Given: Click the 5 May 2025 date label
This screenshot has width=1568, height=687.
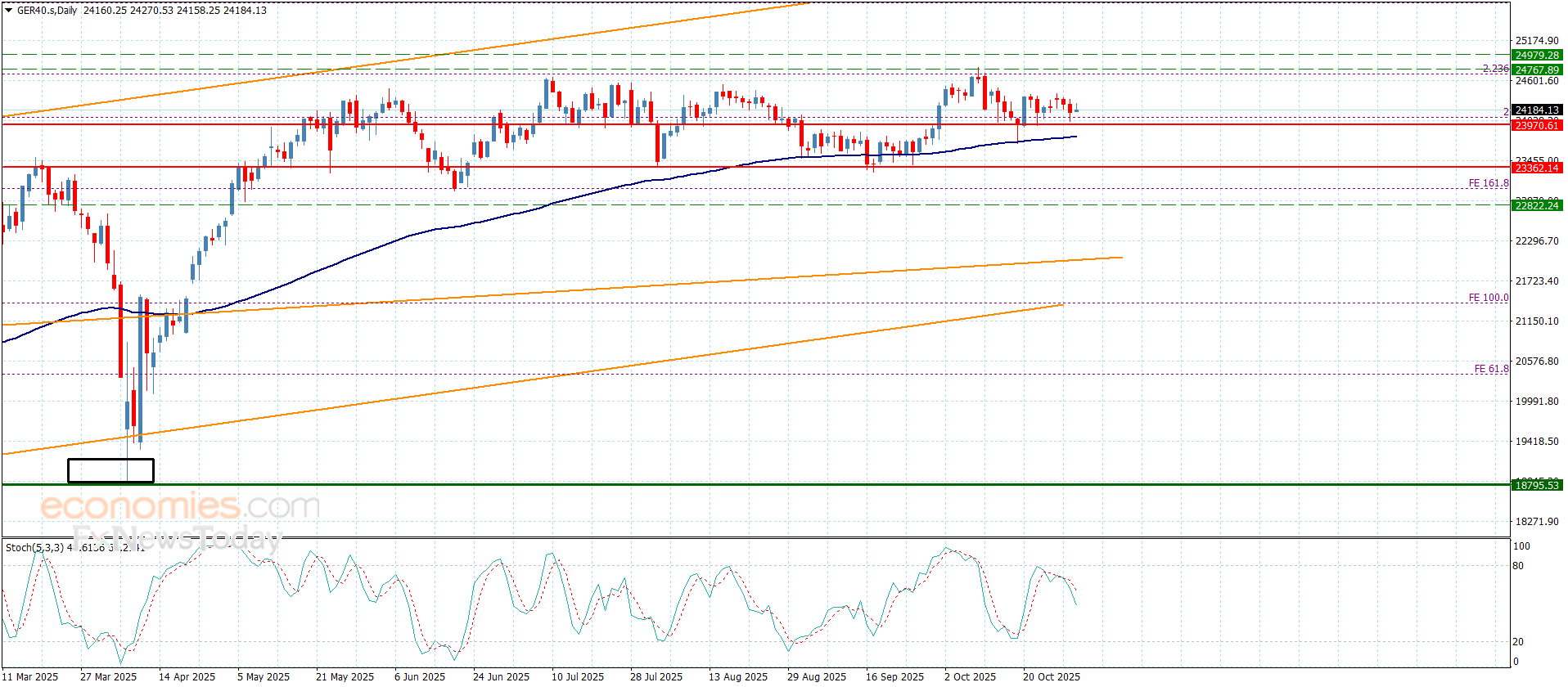Looking at the screenshot, I should pyautogui.click(x=264, y=676).
